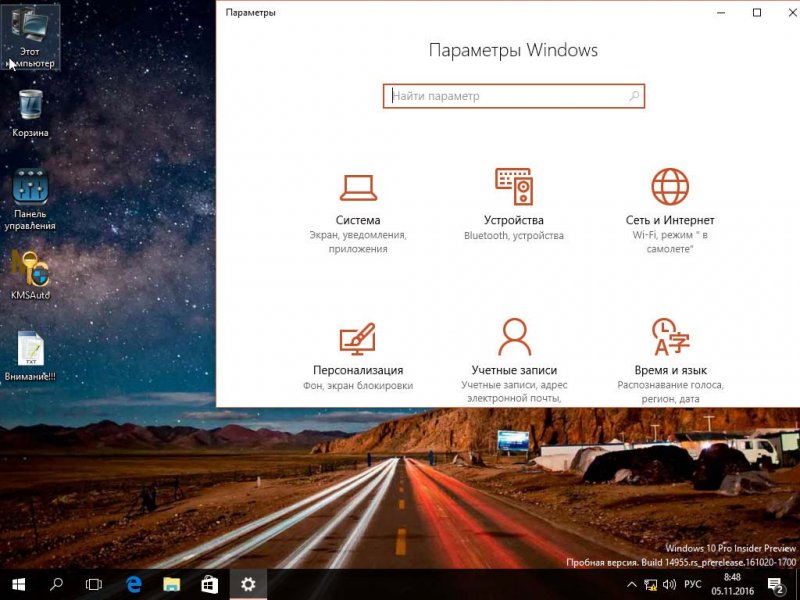Screen dimensions: 800x600
Task: Click "Учетные записи, адрес электронной почты" description
Action: (514, 392)
